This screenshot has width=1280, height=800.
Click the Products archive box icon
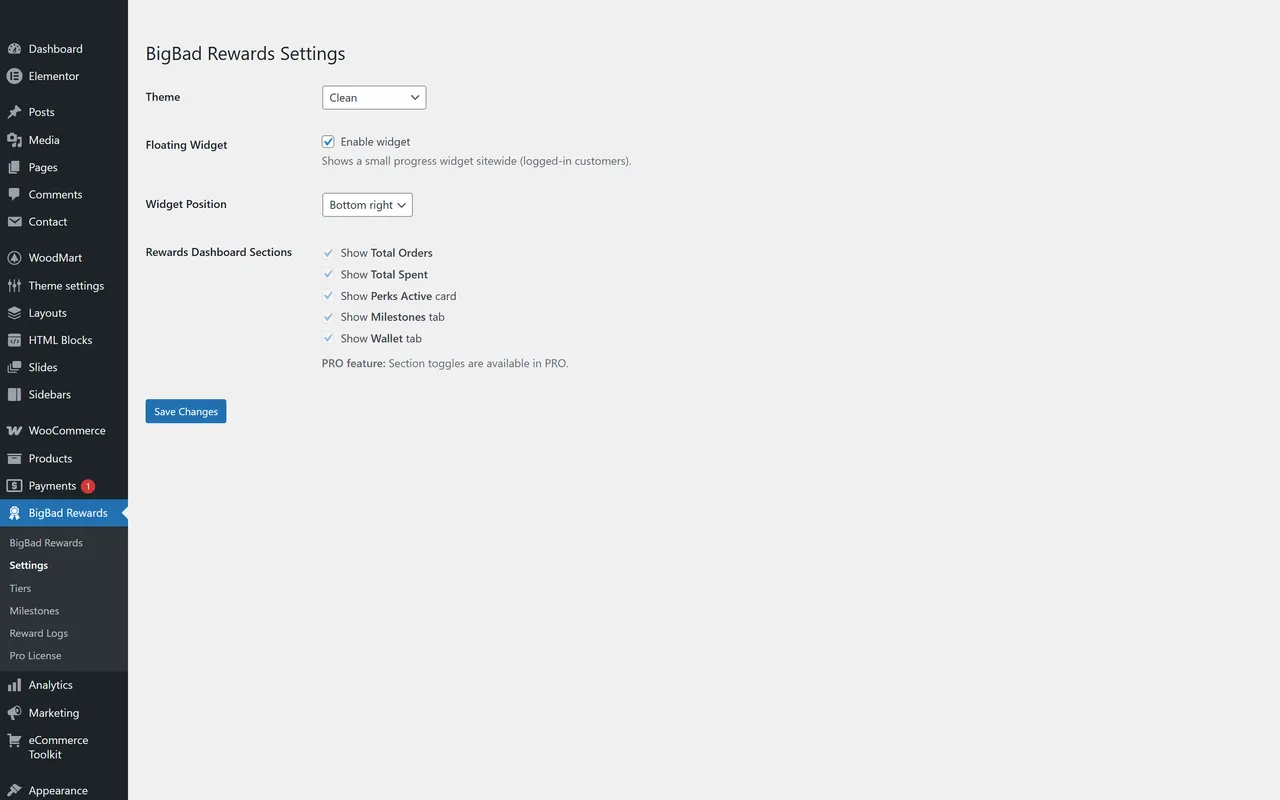[x=14, y=459]
